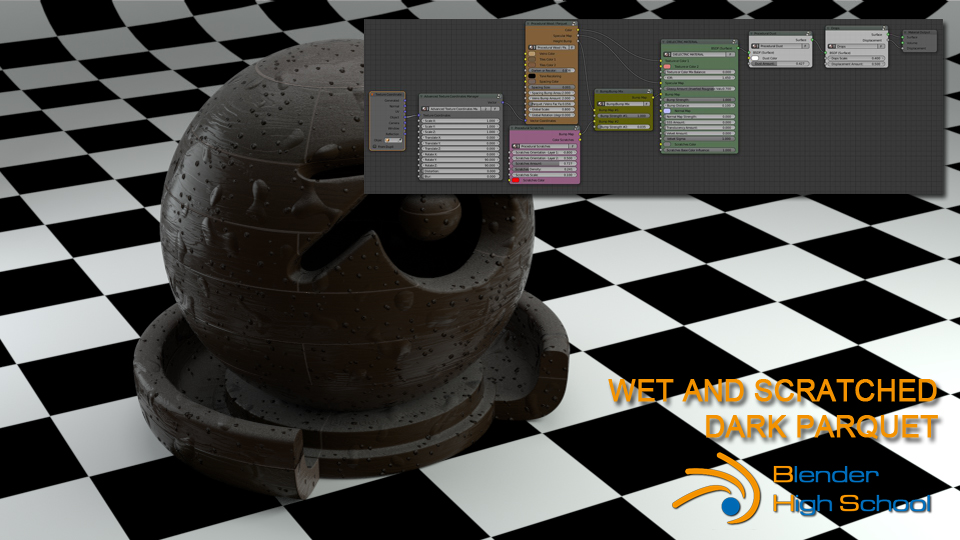Open node group icon on Procedural Dust node header
The height and width of the screenshot is (540, 960).
pos(808,33)
